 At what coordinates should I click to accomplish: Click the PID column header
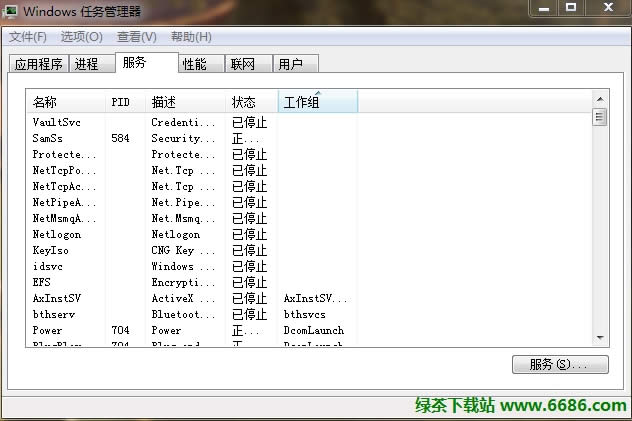click(125, 102)
